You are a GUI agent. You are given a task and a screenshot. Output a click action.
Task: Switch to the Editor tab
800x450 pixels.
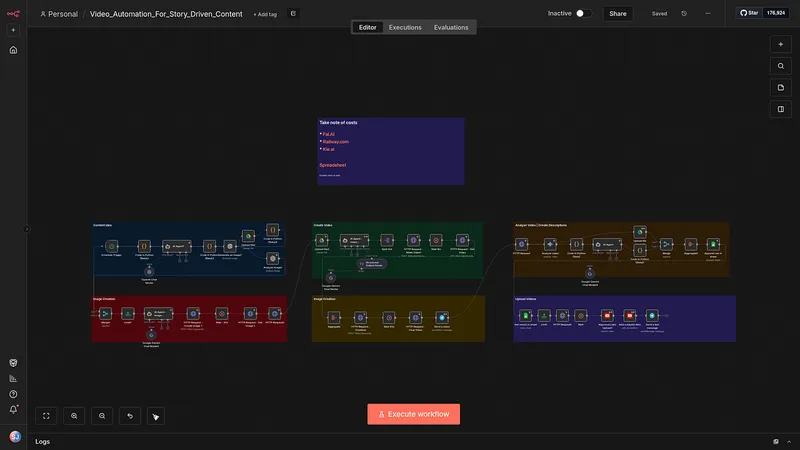point(367,28)
